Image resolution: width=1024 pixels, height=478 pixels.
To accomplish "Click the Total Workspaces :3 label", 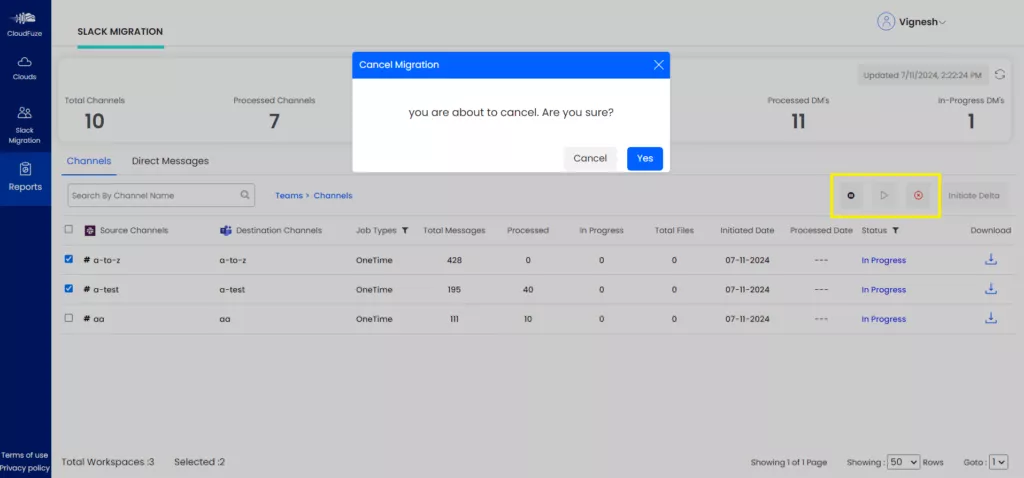I will tap(108, 462).
